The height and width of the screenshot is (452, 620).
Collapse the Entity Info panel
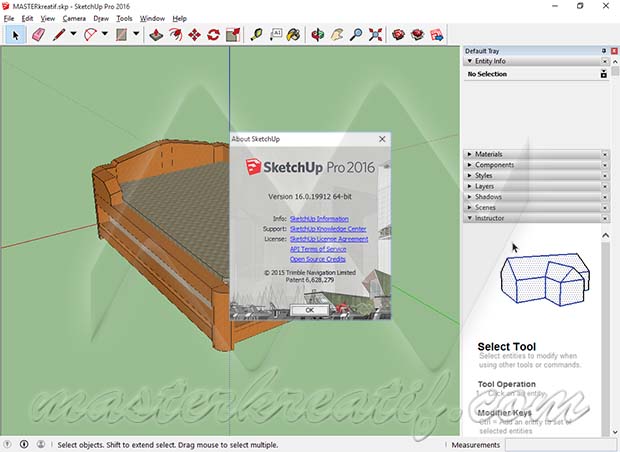coord(470,61)
